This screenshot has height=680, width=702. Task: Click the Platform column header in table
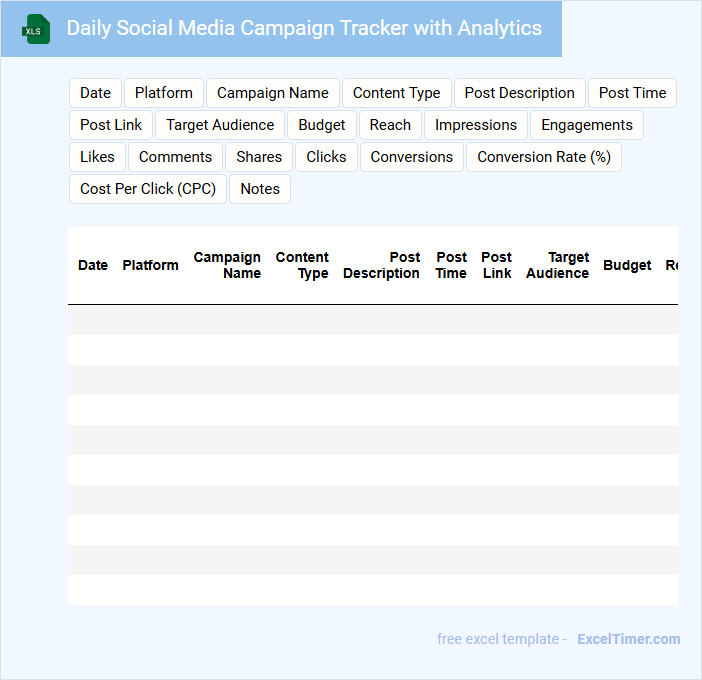point(150,265)
